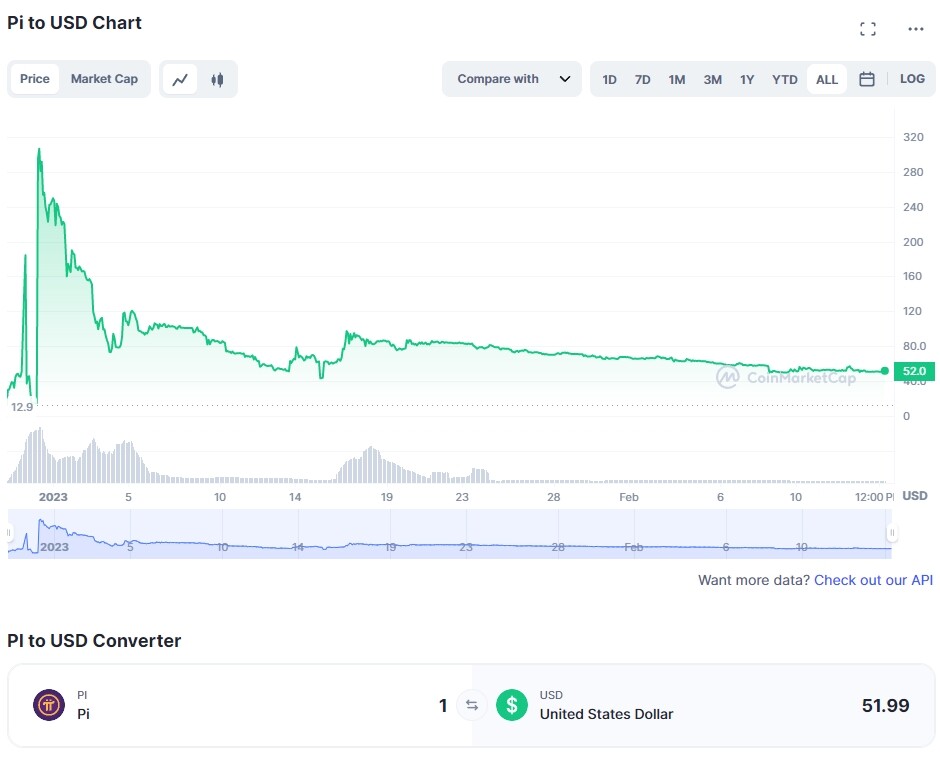Click the Feb label on the time axis
The width and height of the screenshot is (940, 758).
point(628,497)
